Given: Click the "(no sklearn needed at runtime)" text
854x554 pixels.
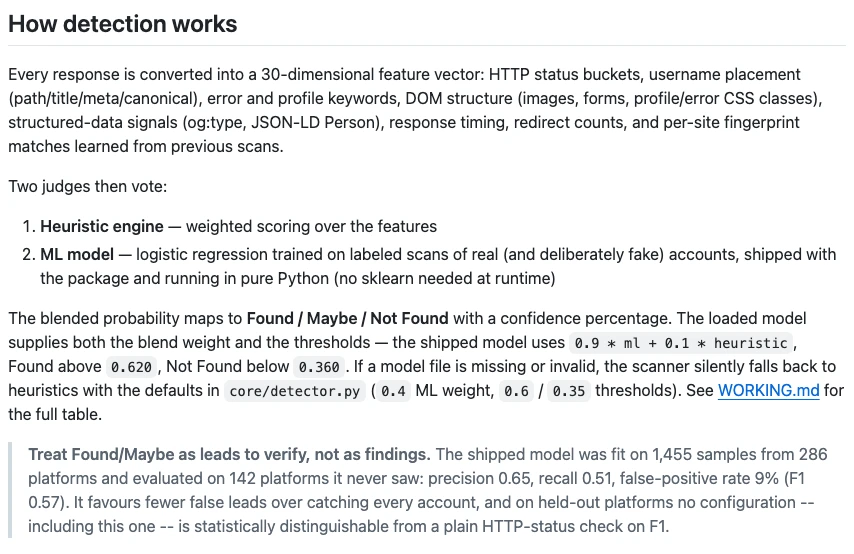Looking at the screenshot, I should click(444, 278).
